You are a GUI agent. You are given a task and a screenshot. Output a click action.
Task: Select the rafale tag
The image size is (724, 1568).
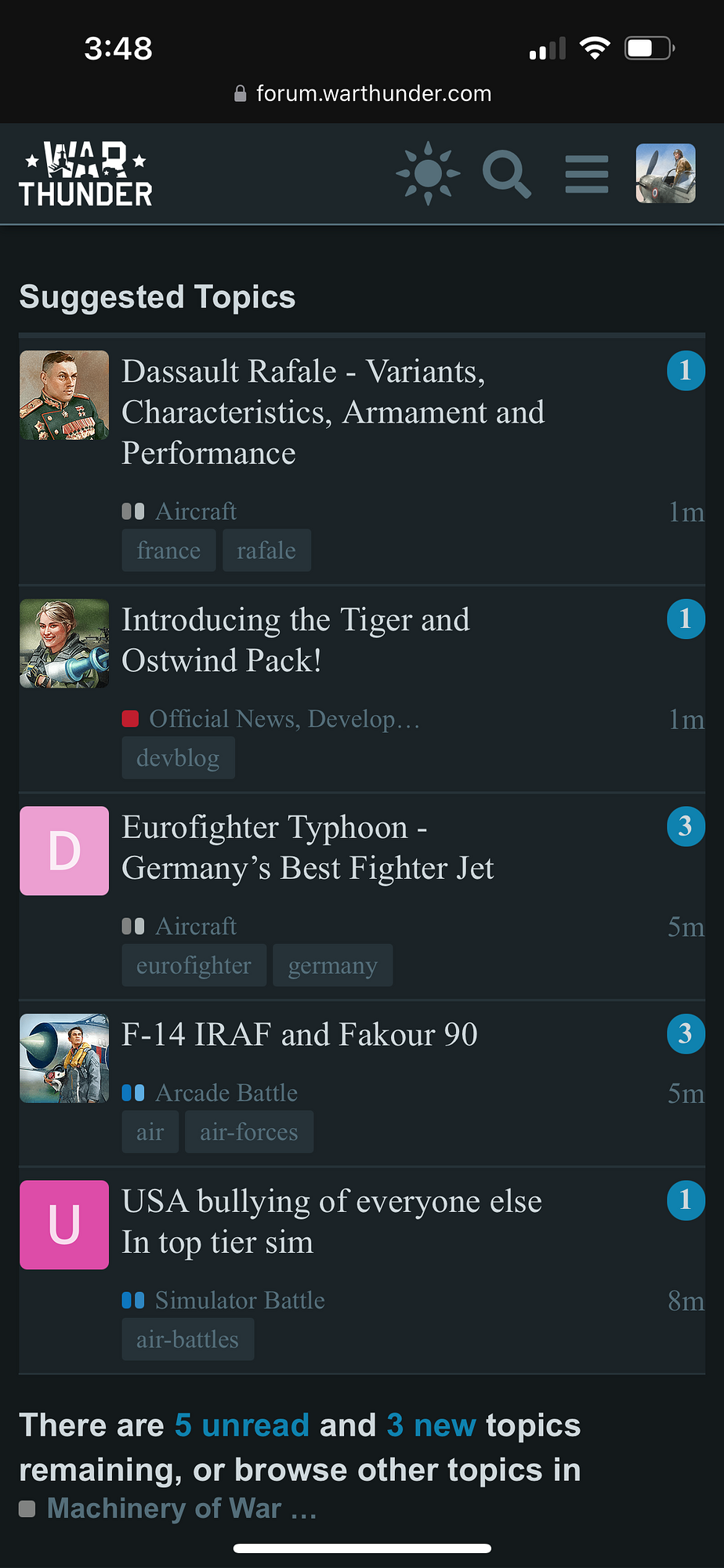tap(266, 550)
